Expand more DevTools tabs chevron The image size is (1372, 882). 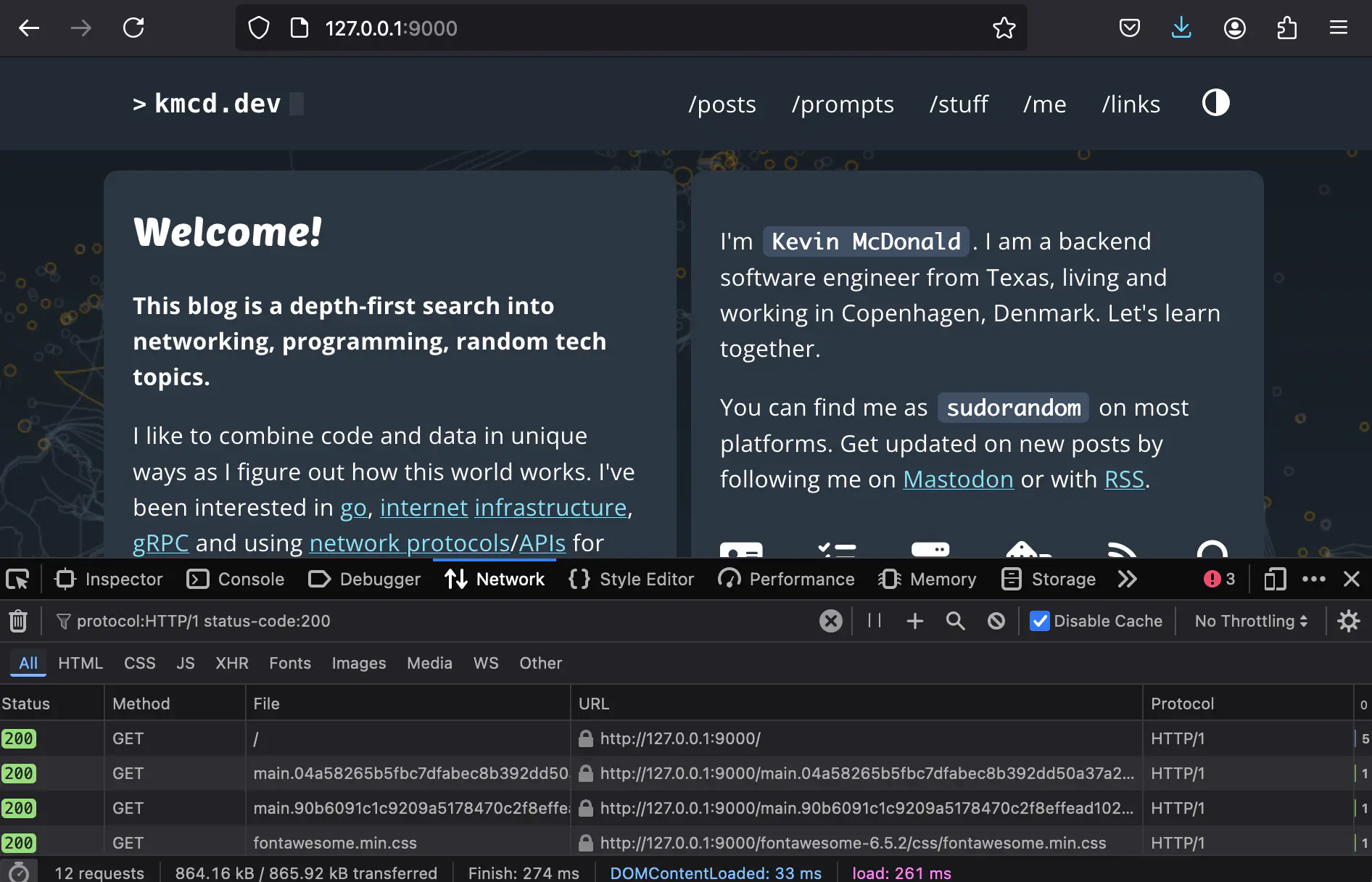1128,579
